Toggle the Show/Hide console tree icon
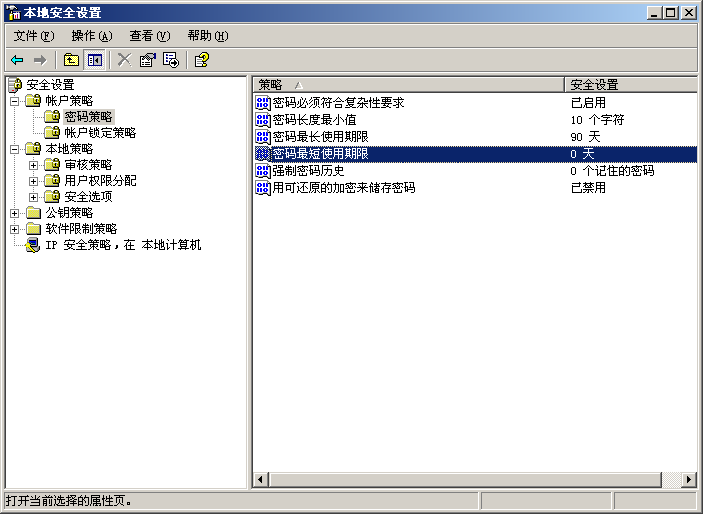This screenshot has width=703, height=514. pyautogui.click(x=95, y=60)
